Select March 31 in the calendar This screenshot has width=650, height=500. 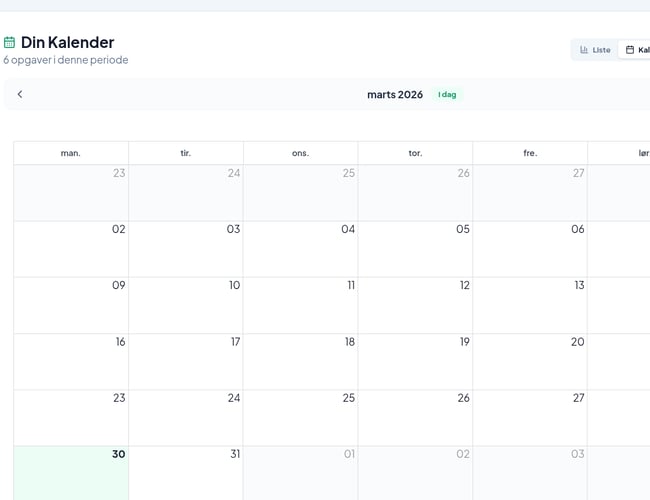click(186, 472)
